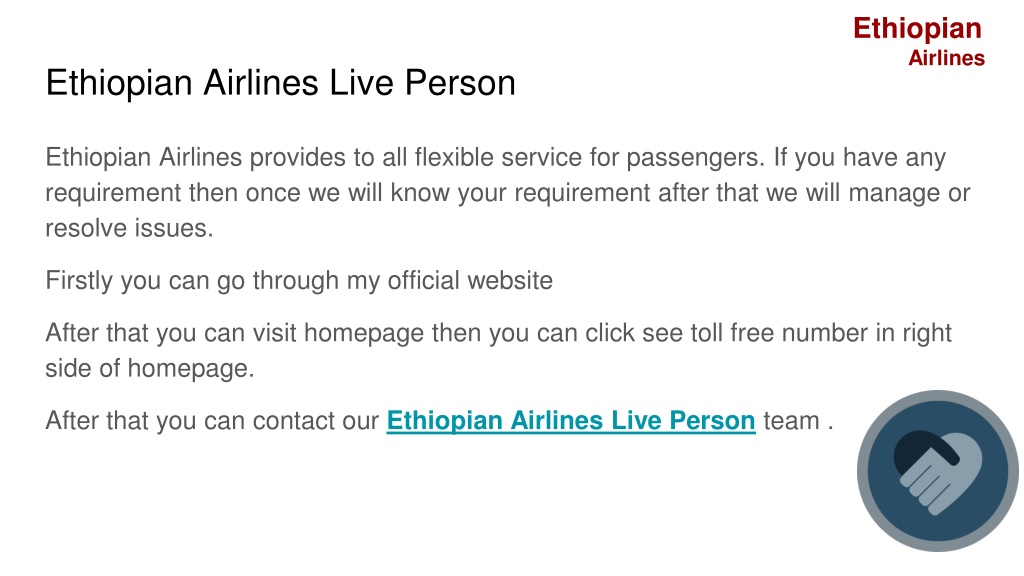Click the handshake icon in the circle
Image resolution: width=1024 pixels, height=576 pixels.
[x=938, y=472]
